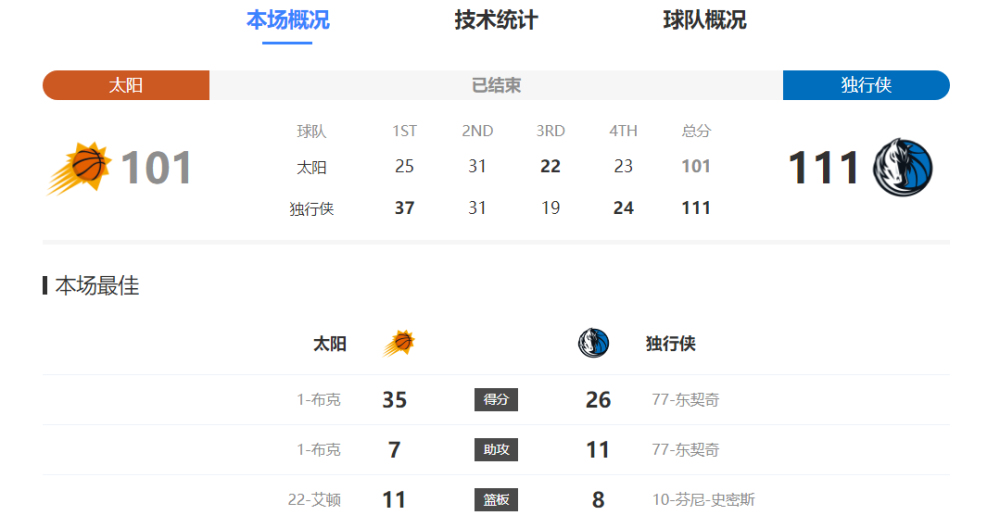Click Ayton's 11 rebounds value
This screenshot has height=528, width=1000.
click(394, 499)
